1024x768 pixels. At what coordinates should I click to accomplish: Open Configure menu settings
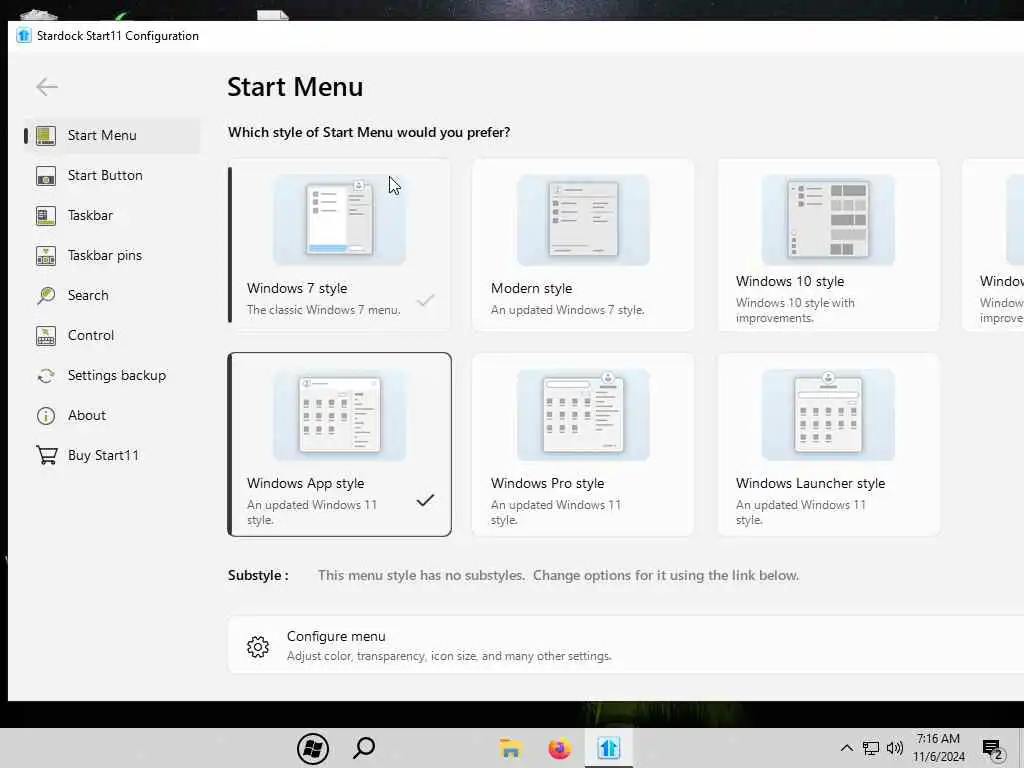pyautogui.click(x=626, y=645)
